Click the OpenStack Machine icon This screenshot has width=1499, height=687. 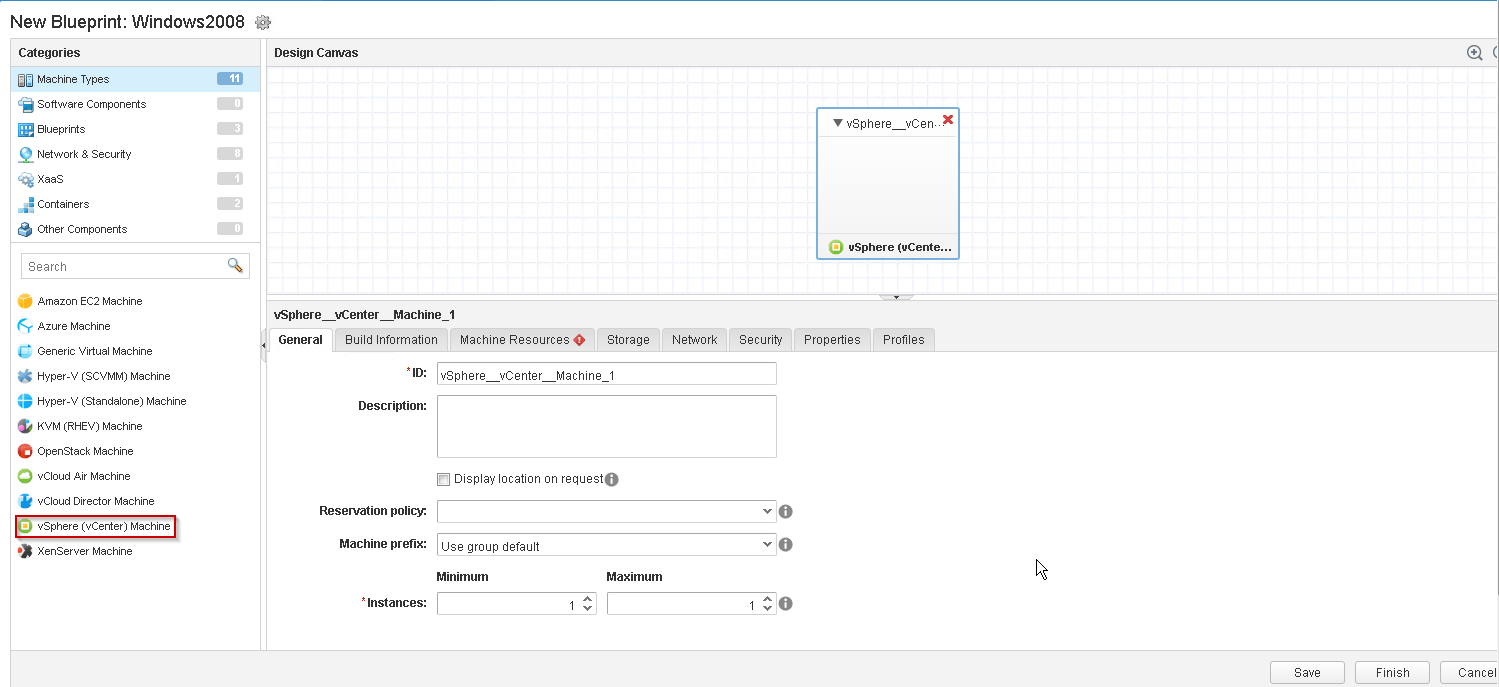[x=26, y=451]
